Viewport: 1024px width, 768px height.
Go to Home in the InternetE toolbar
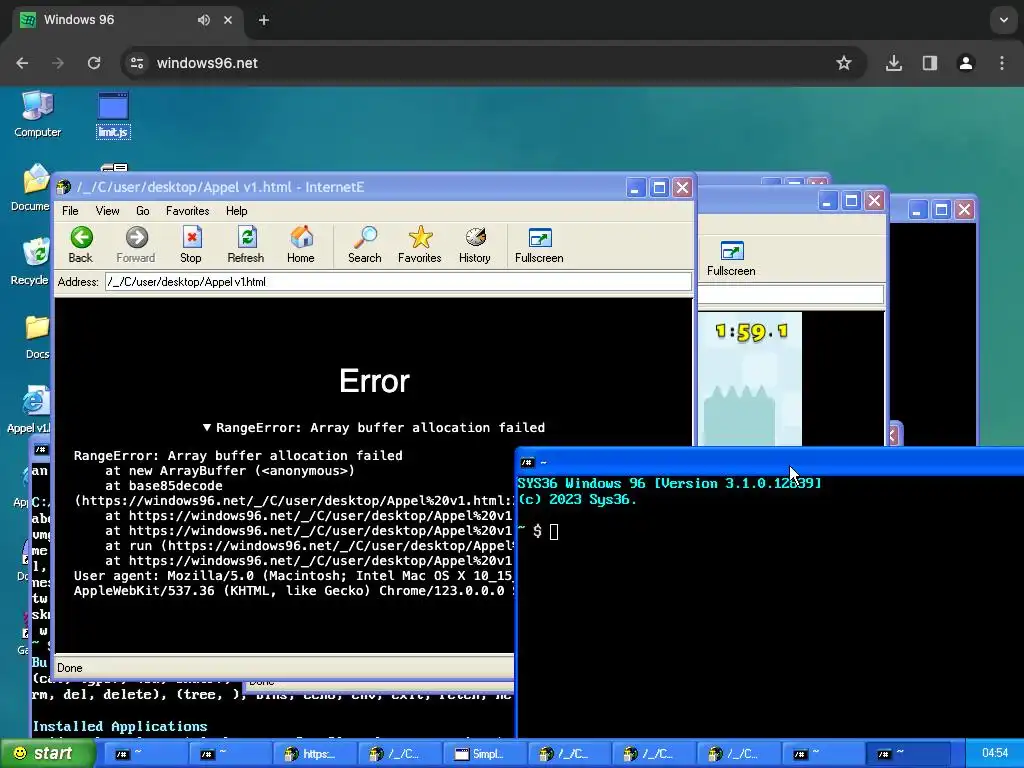point(301,245)
